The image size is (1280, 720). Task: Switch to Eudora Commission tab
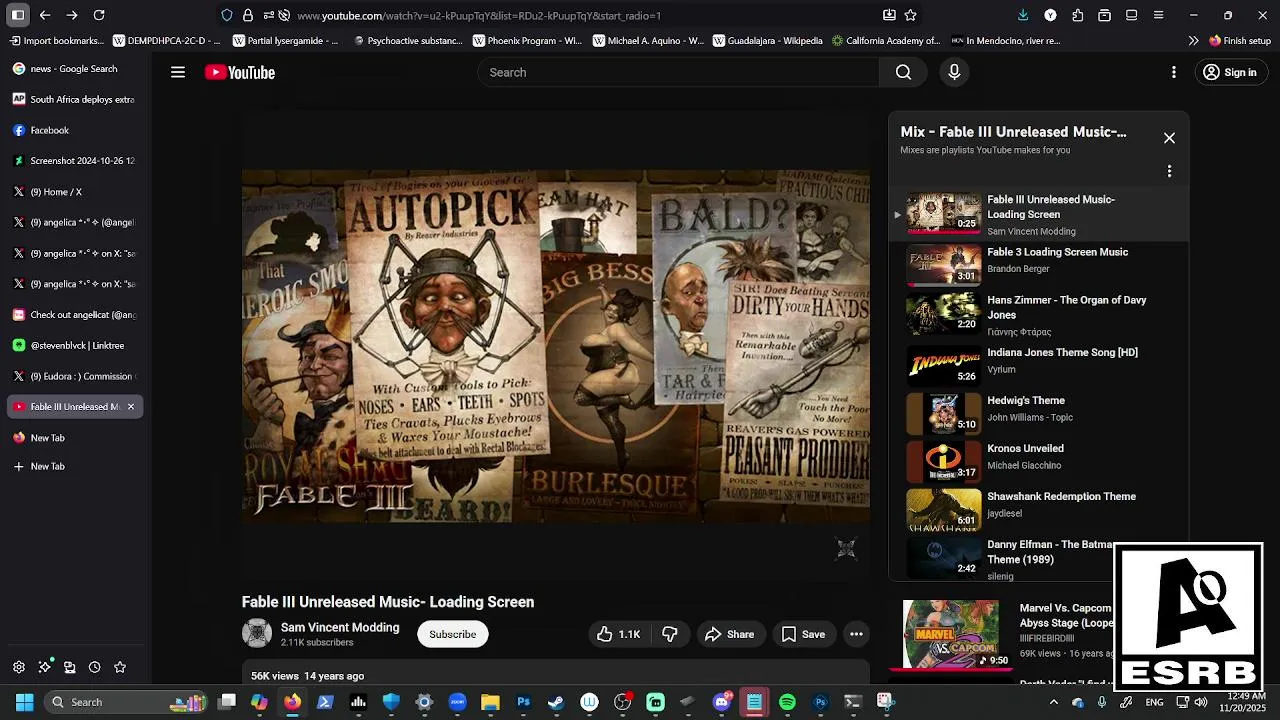[x=75, y=376]
